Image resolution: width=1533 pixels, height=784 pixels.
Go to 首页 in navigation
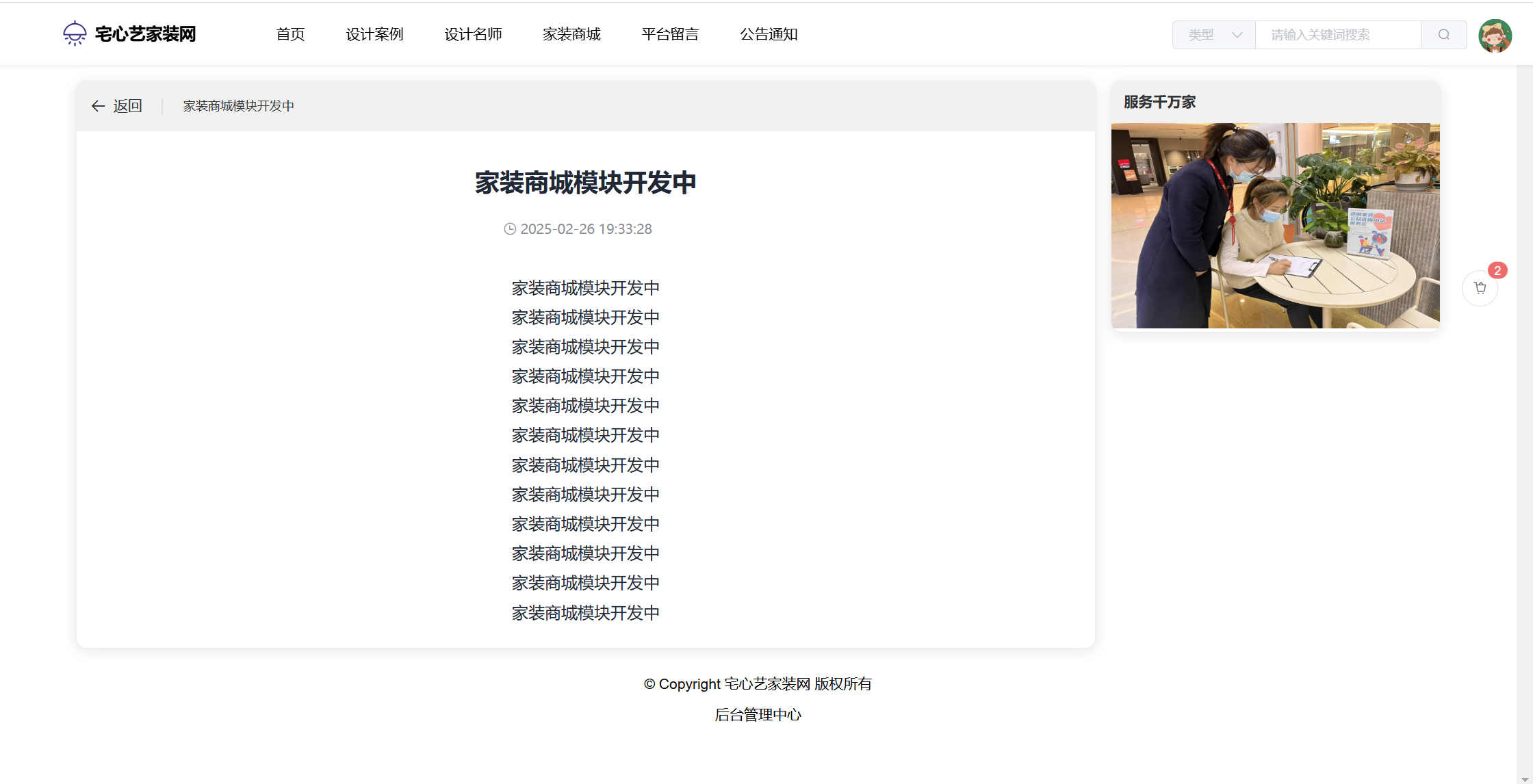(290, 34)
